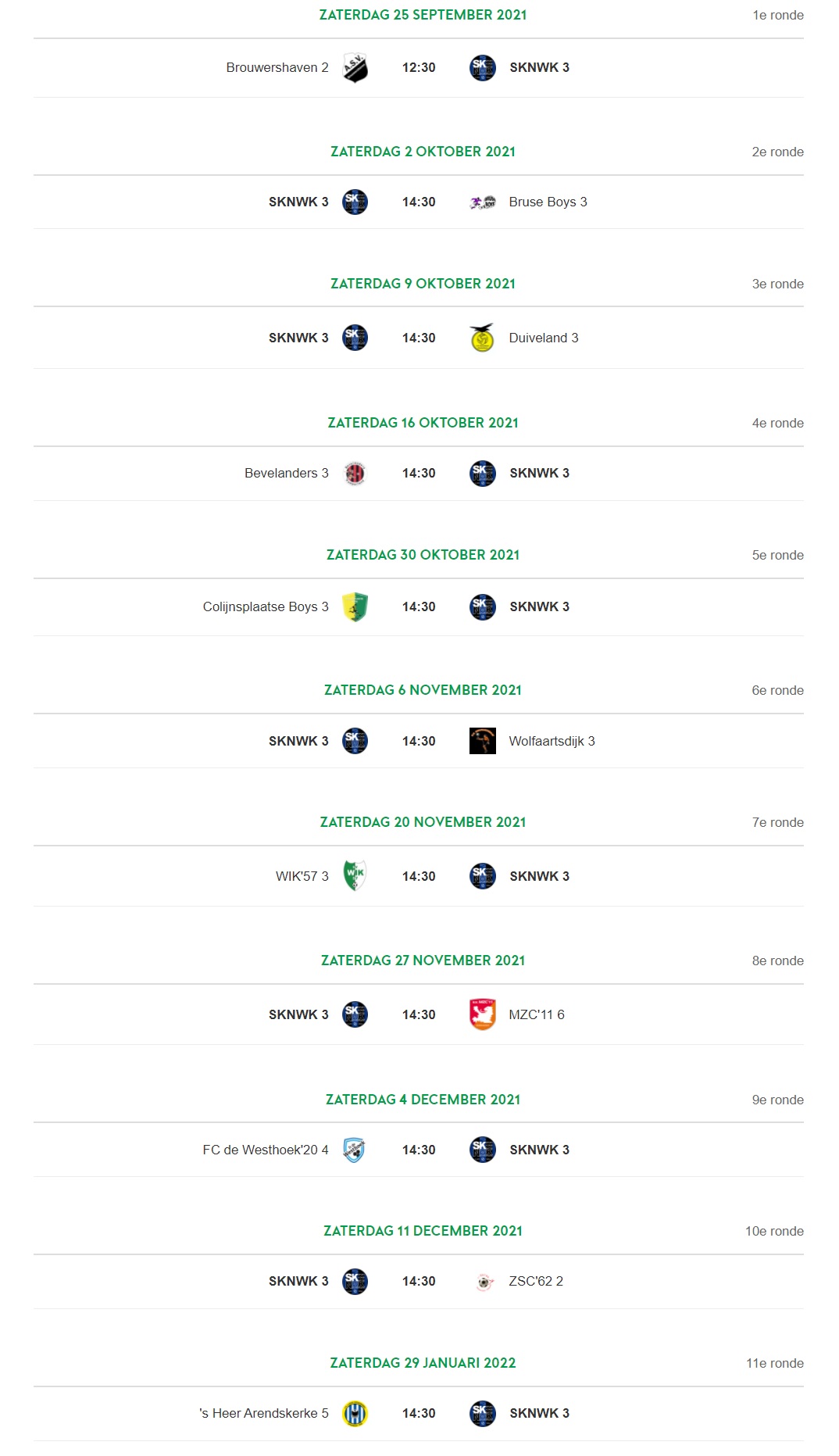Click SKNWK 3 logo in the 25 September match
Screen dimensions: 839x1456
[x=483, y=68]
